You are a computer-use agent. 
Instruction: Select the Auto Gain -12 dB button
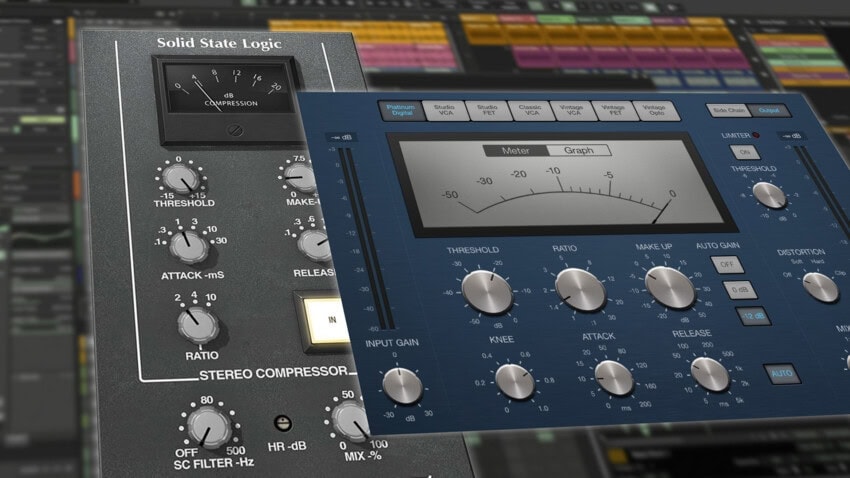pyautogui.click(x=753, y=315)
